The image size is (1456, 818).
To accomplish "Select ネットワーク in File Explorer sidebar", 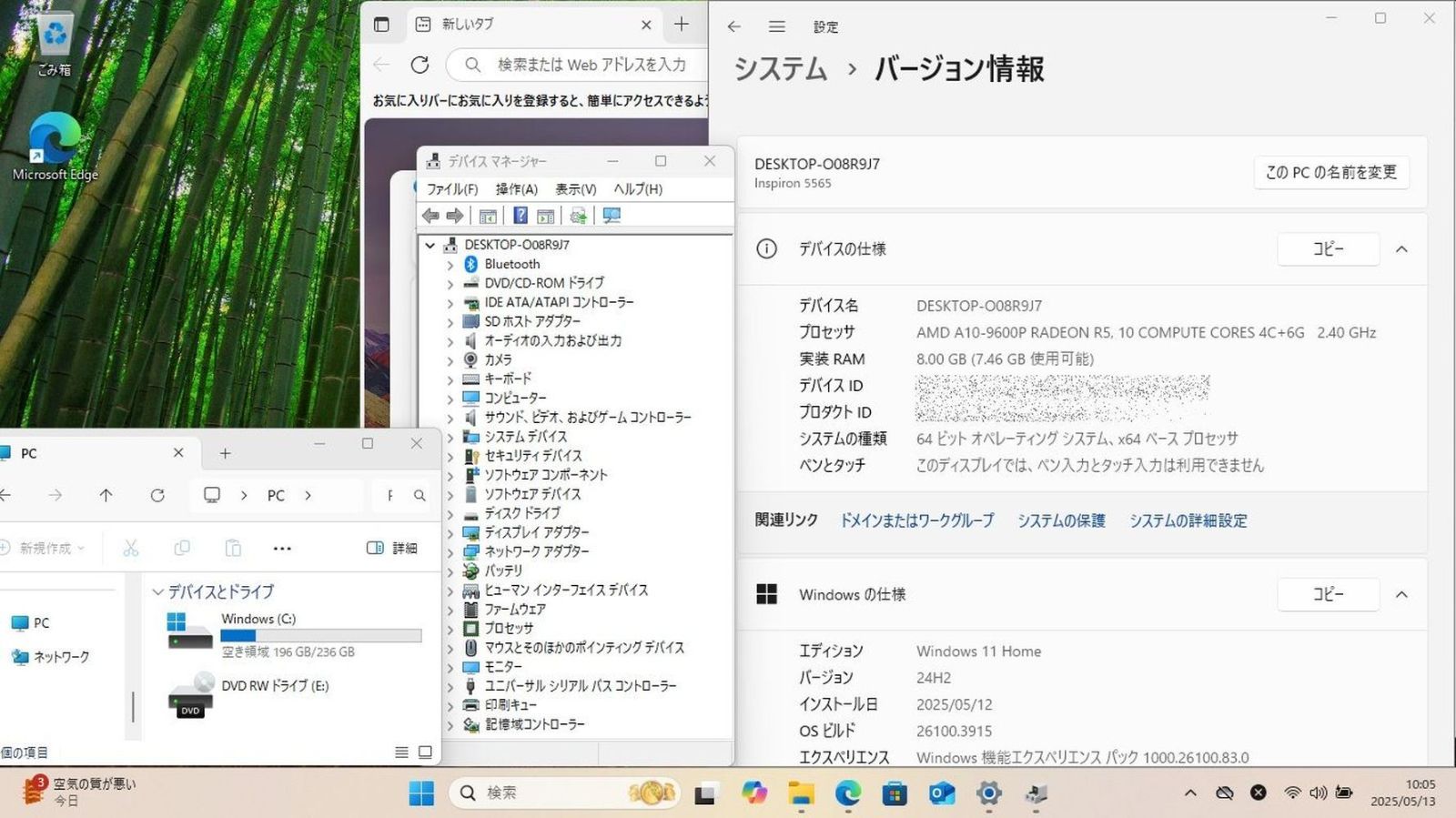I will pyautogui.click(x=51, y=657).
